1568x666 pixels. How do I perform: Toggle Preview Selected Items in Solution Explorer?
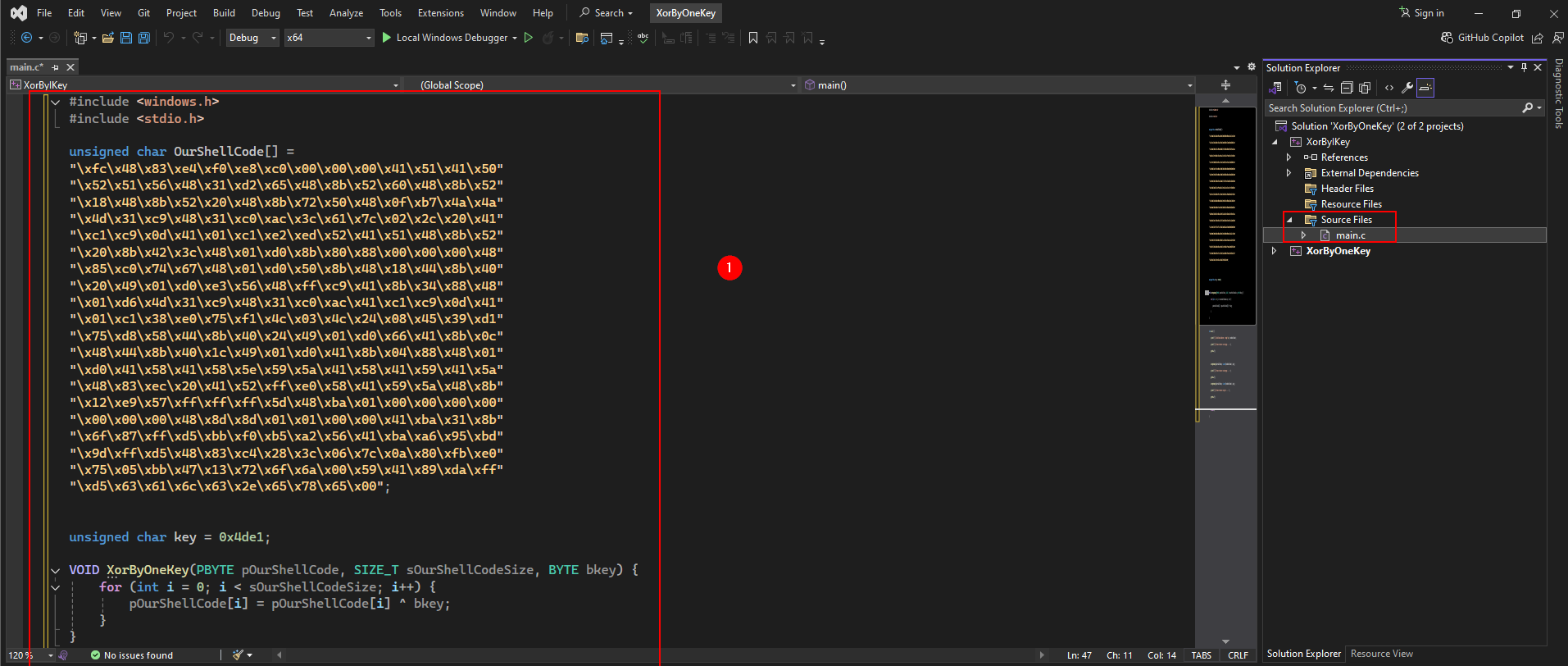(x=1425, y=88)
